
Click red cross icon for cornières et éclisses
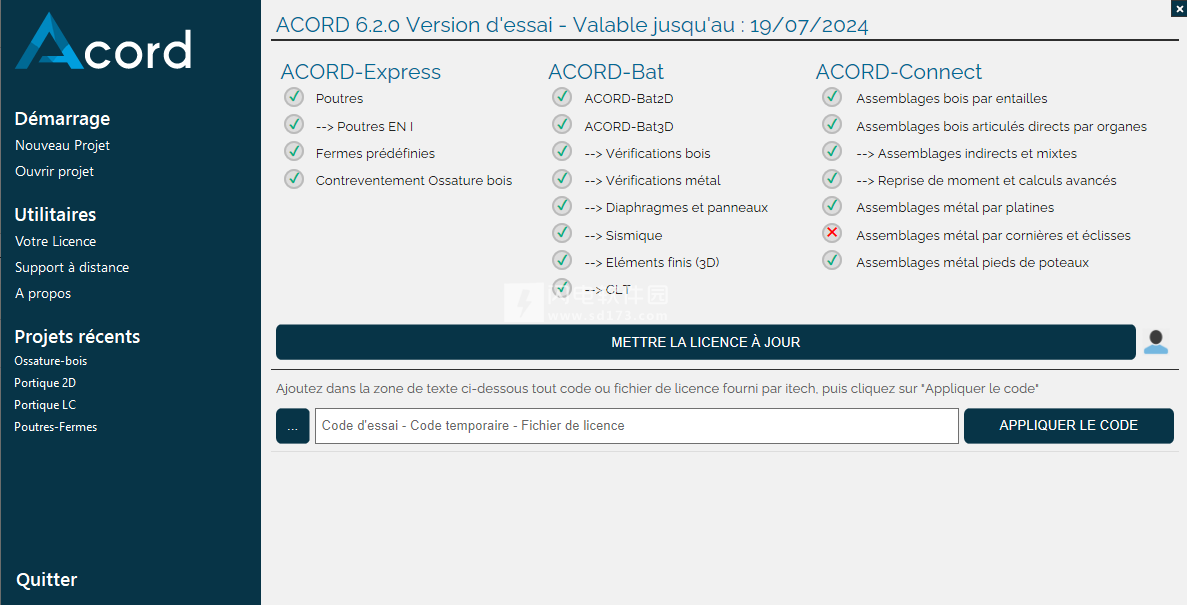click(832, 233)
